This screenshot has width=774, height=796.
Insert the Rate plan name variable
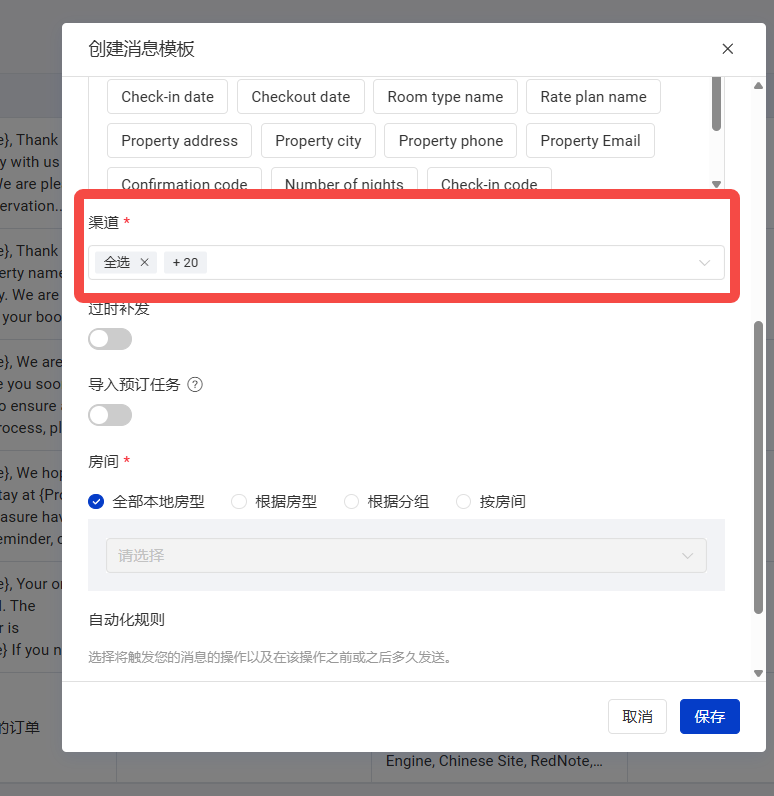click(593, 96)
